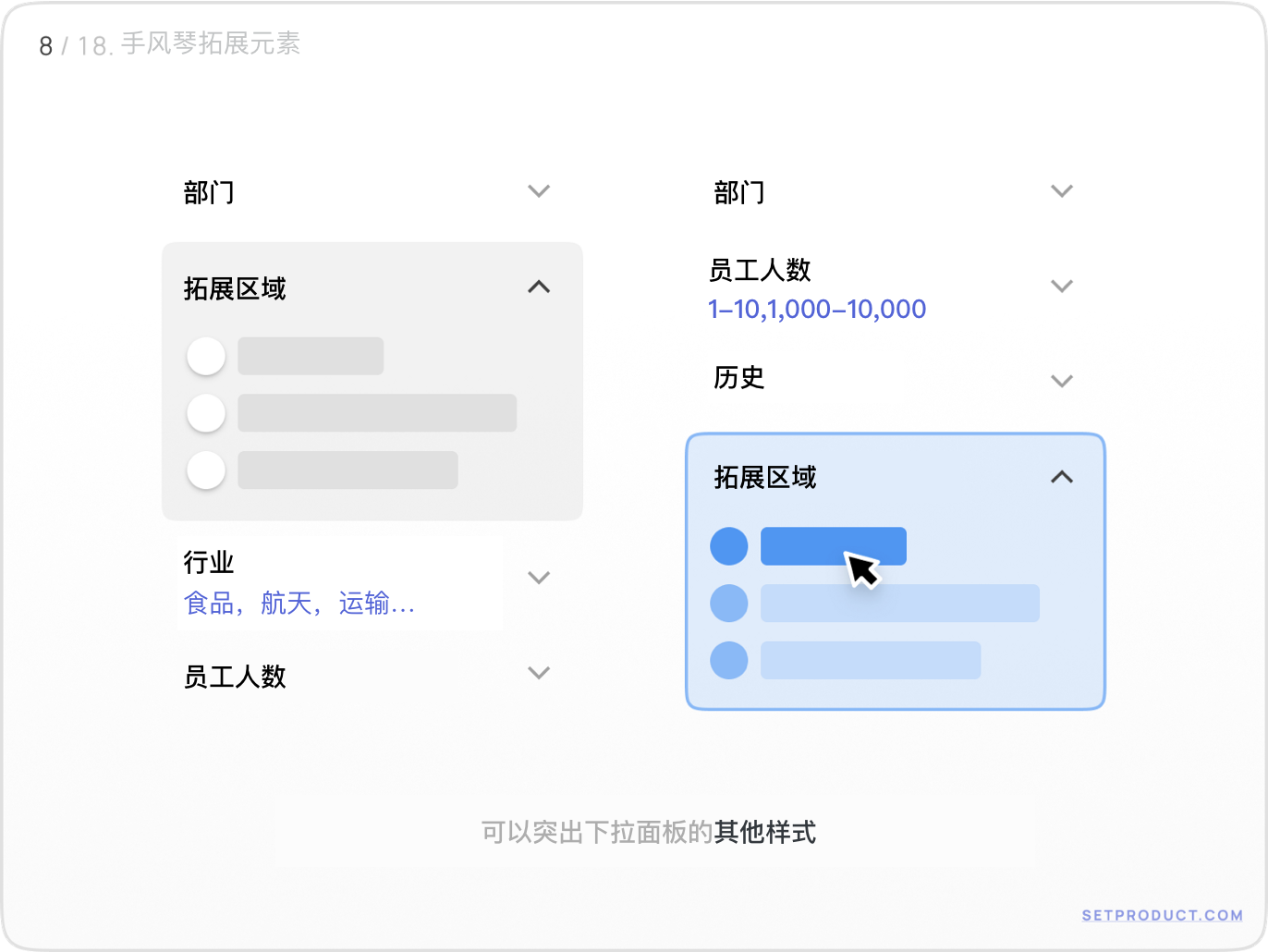Click the left 部门 accordion title

tap(209, 192)
